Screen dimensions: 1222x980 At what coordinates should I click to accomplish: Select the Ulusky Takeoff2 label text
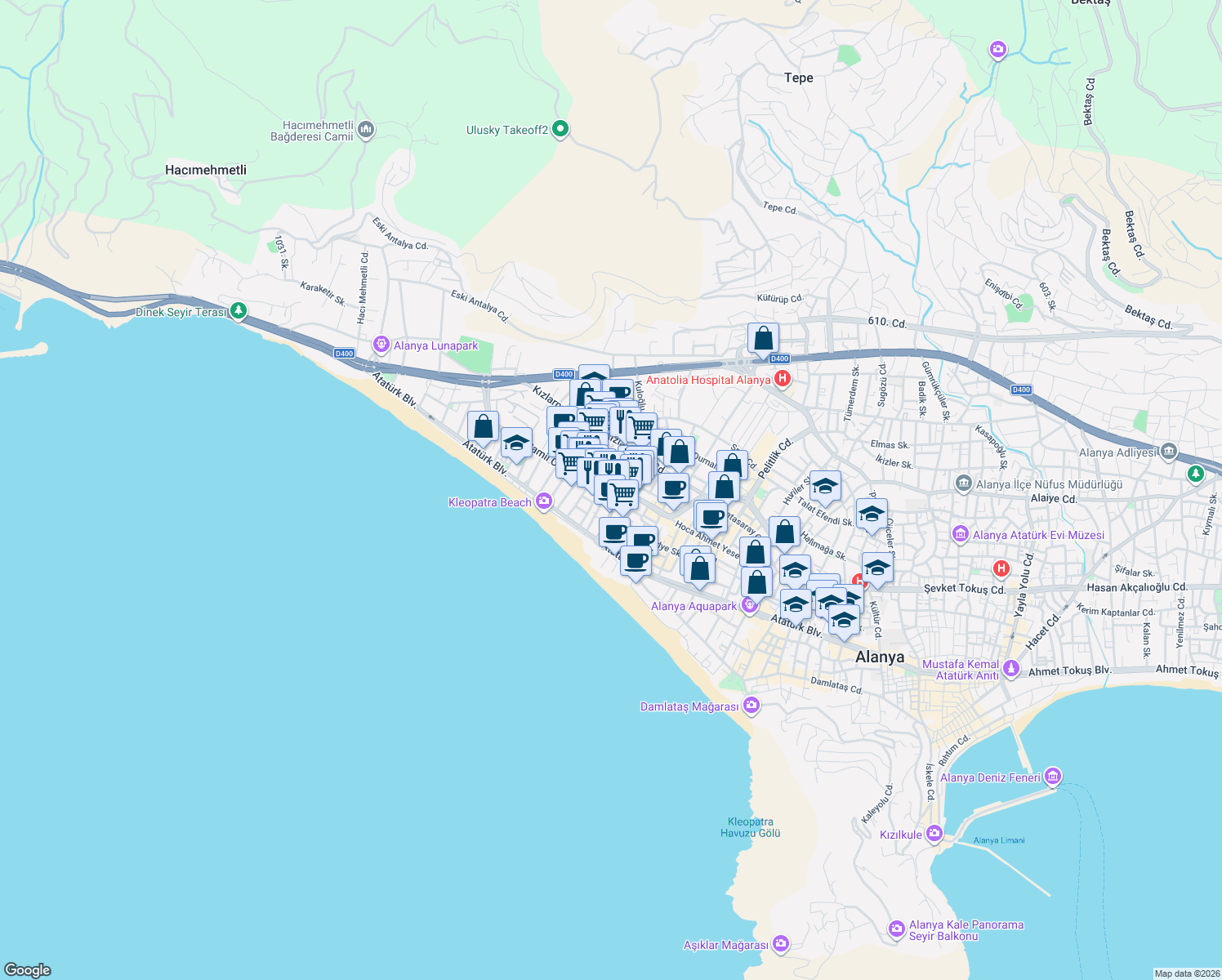pos(507,130)
